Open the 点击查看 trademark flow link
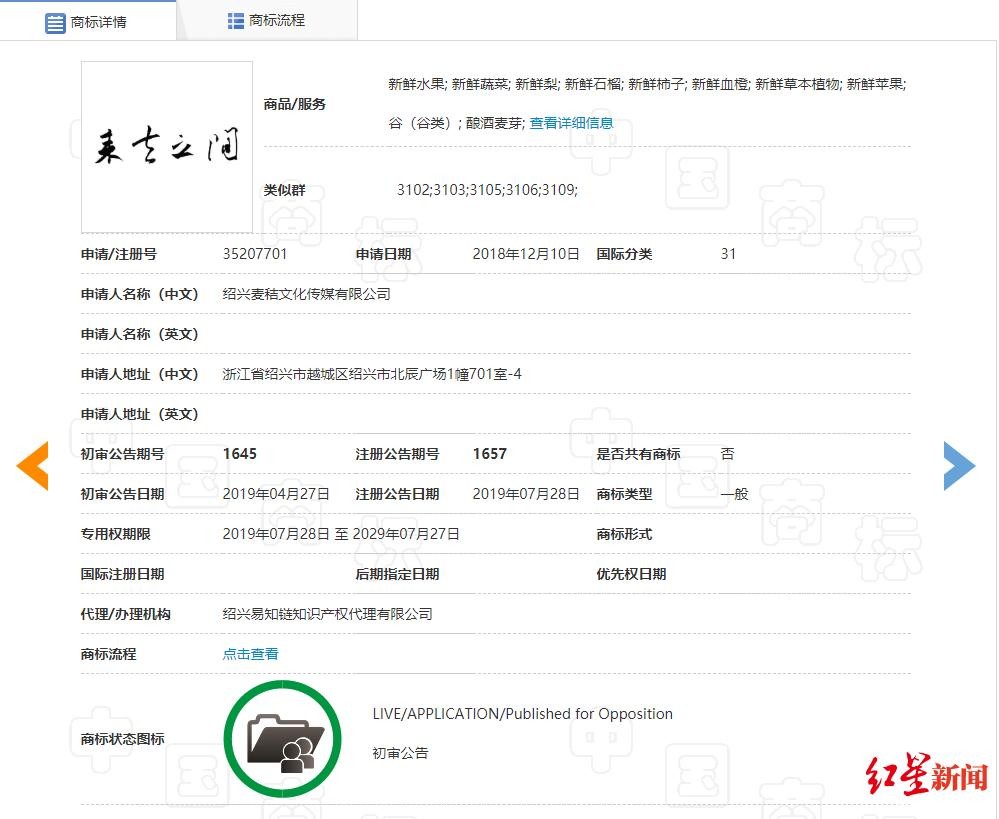Viewport: 999px width, 819px height. (250, 654)
